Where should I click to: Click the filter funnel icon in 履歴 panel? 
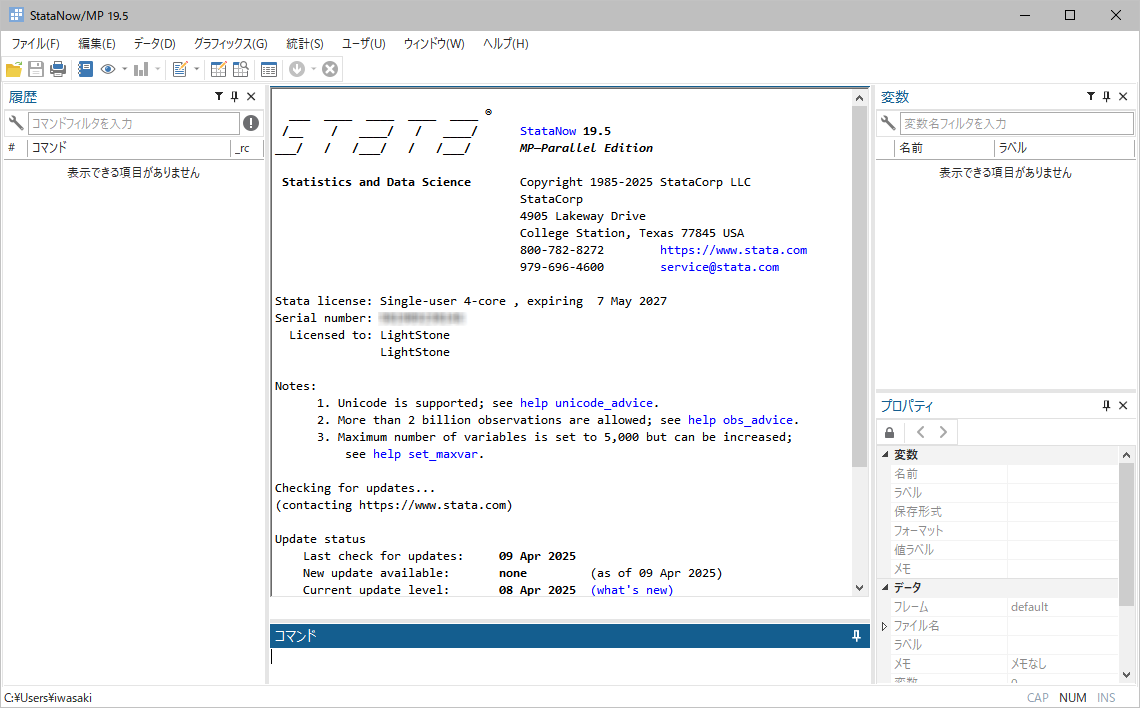click(218, 96)
